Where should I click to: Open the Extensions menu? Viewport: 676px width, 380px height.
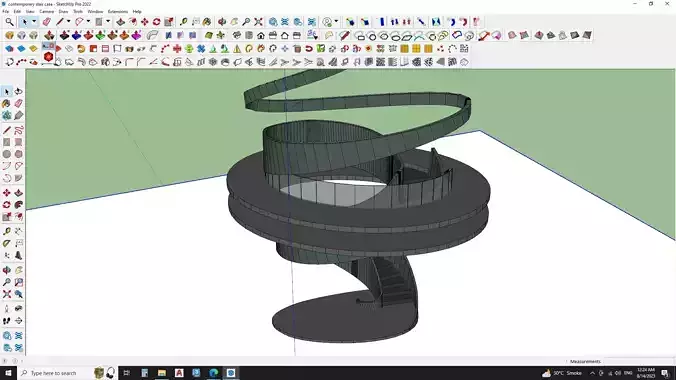click(x=118, y=12)
